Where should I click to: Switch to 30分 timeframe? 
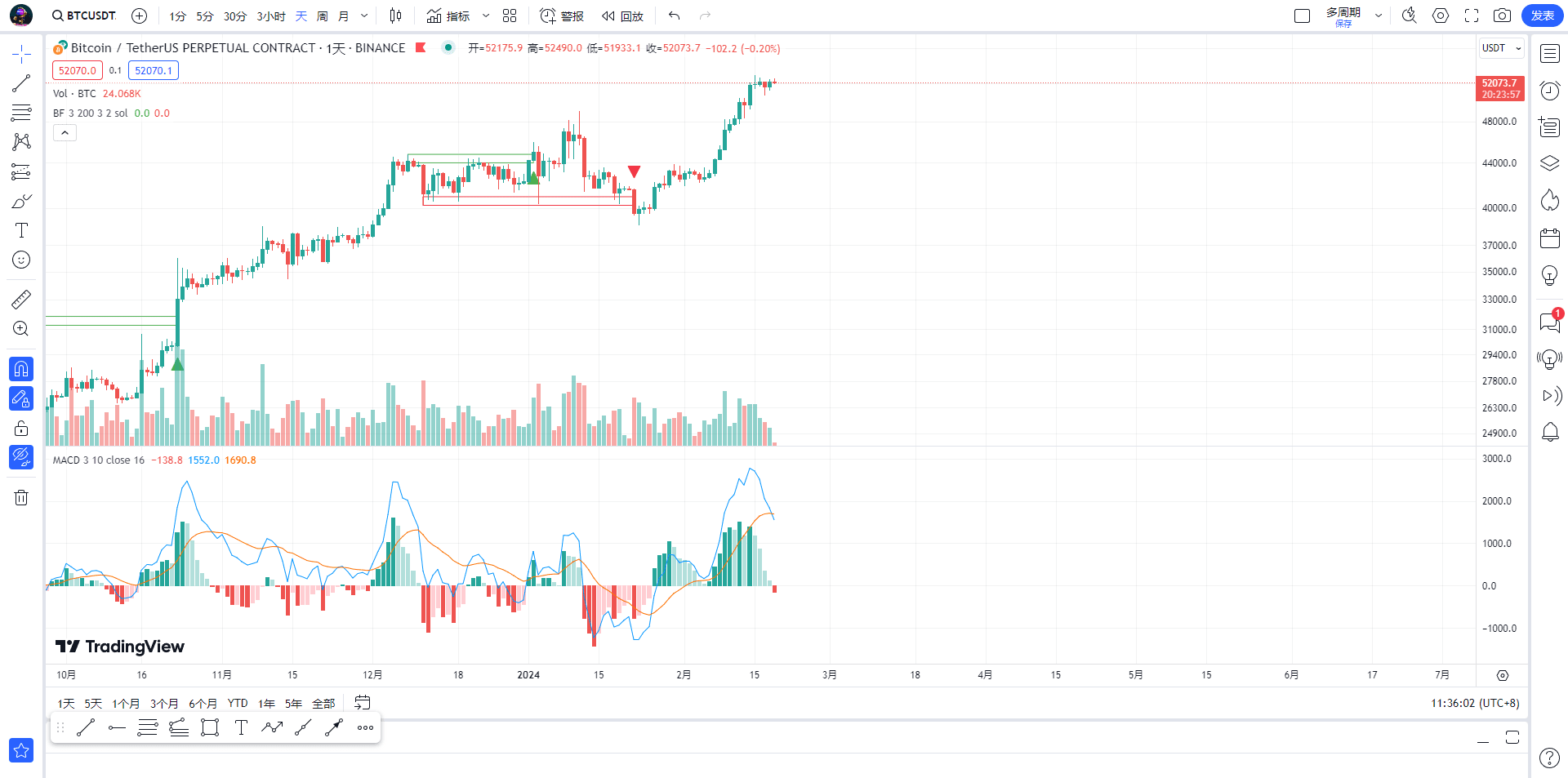[234, 16]
